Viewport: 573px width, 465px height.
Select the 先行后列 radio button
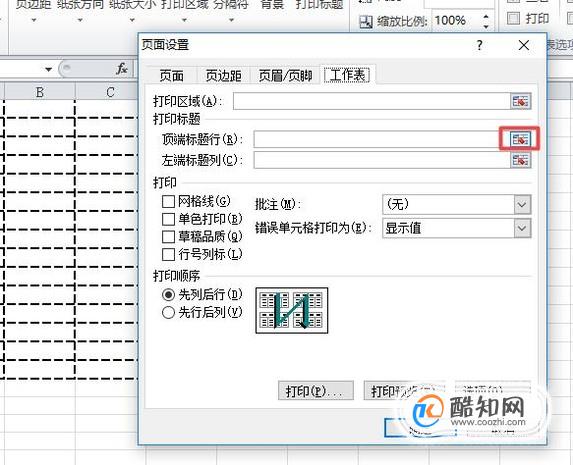point(168,313)
